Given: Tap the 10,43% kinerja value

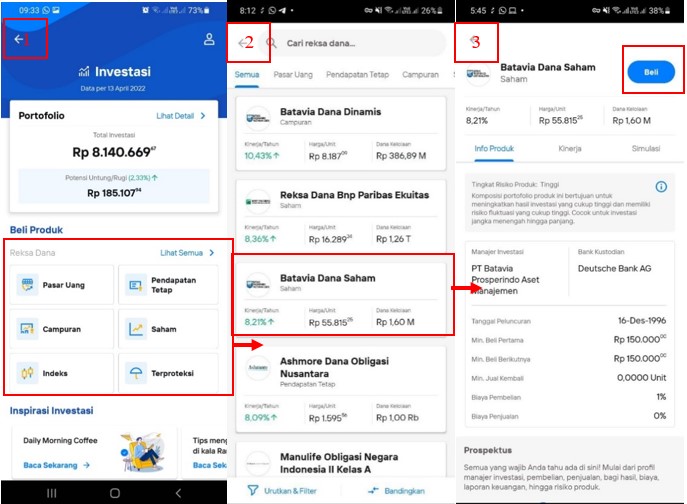Looking at the screenshot, I should click(262, 156).
